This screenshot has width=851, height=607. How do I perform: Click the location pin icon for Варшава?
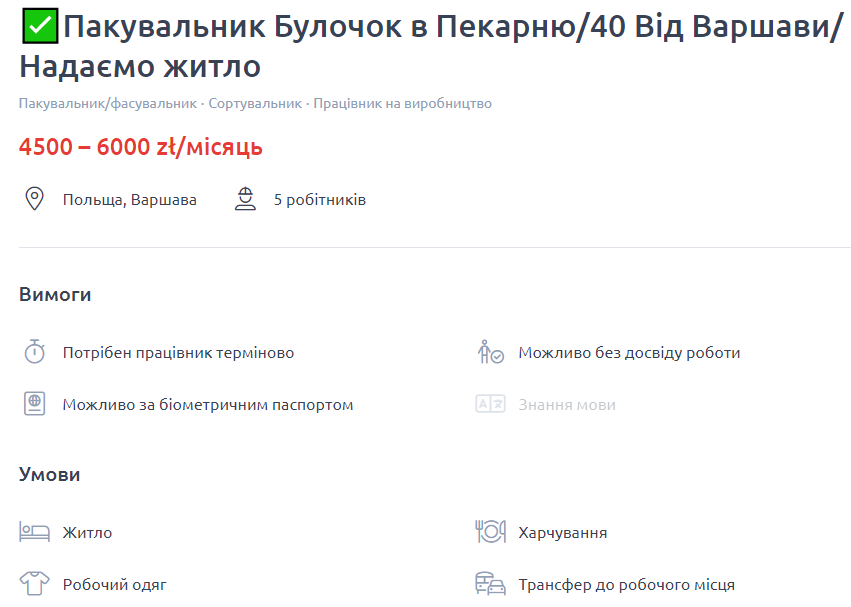33,198
